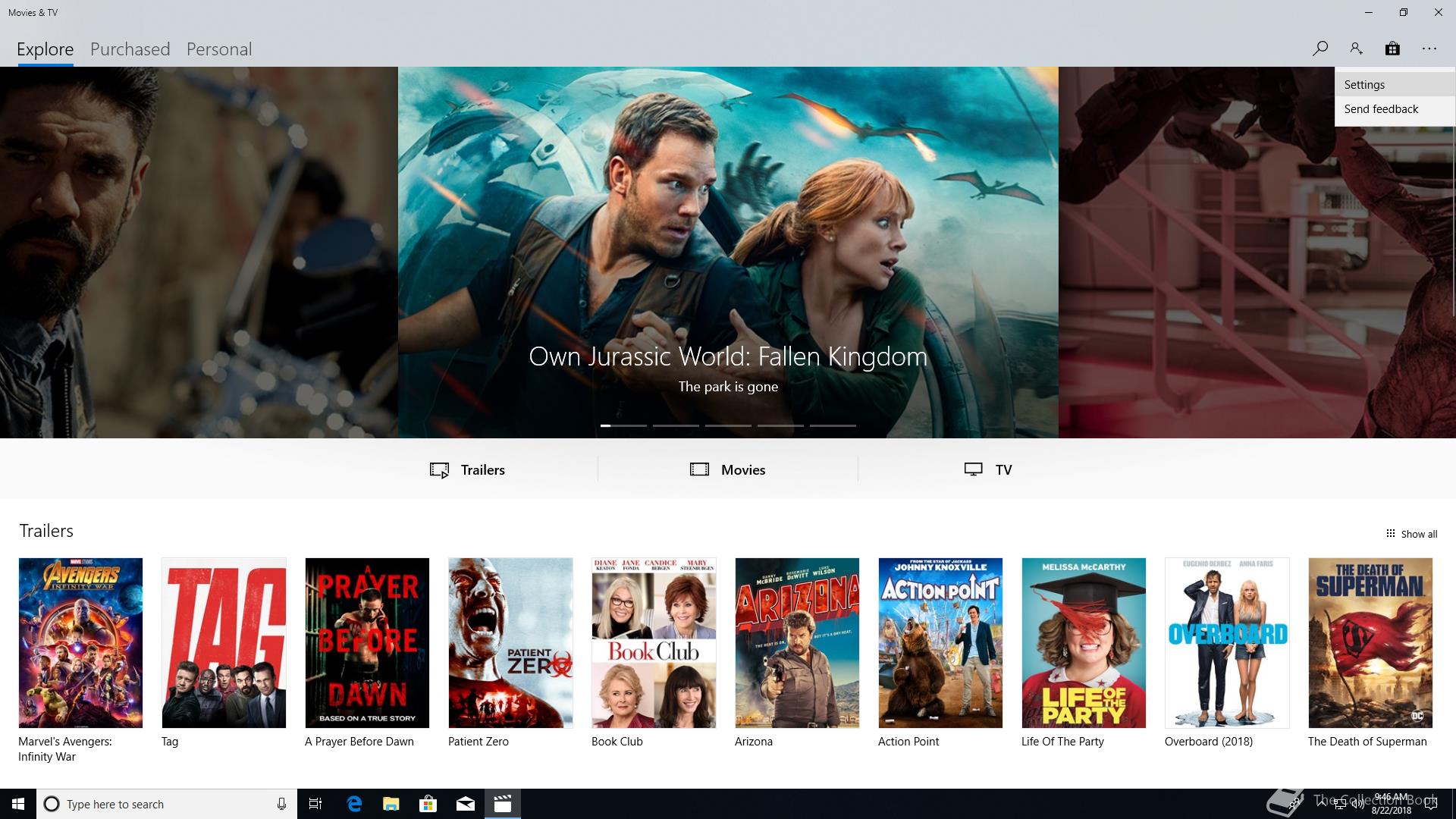Open the Tag movie poster
Viewport: 1456px width, 819px height.
tap(224, 643)
